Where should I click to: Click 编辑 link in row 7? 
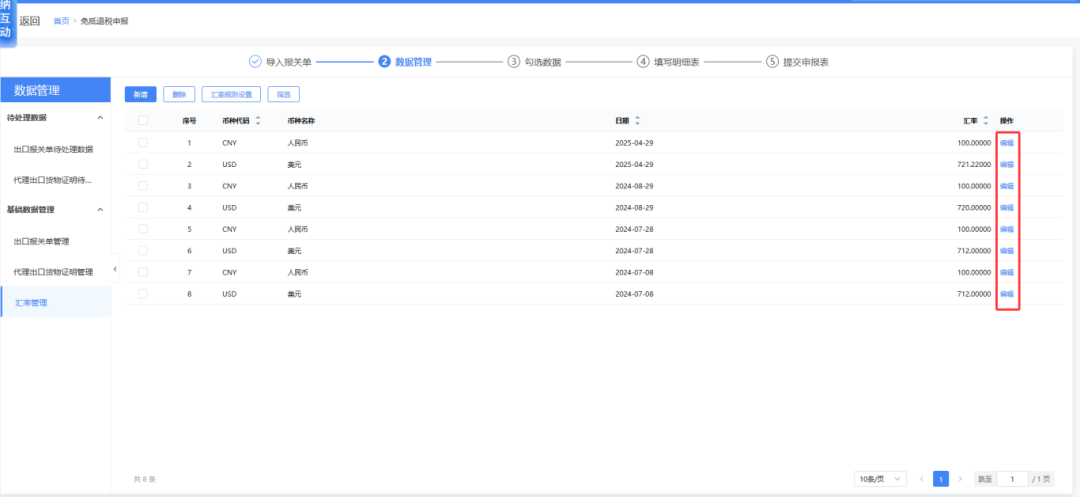coord(1006,272)
